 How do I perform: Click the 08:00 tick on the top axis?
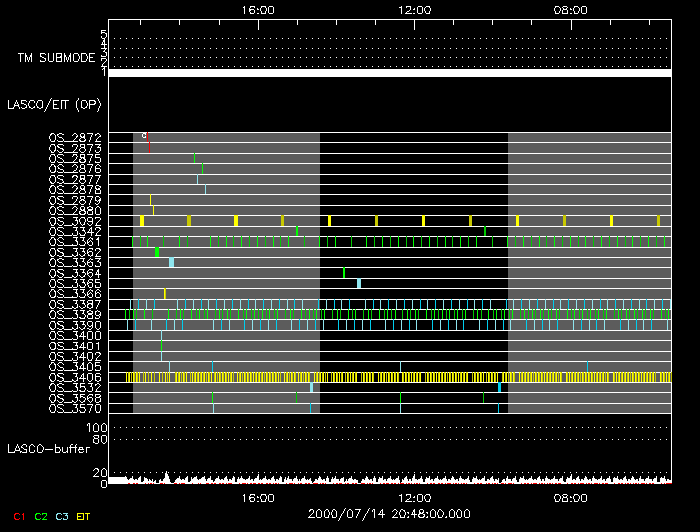[570, 9]
